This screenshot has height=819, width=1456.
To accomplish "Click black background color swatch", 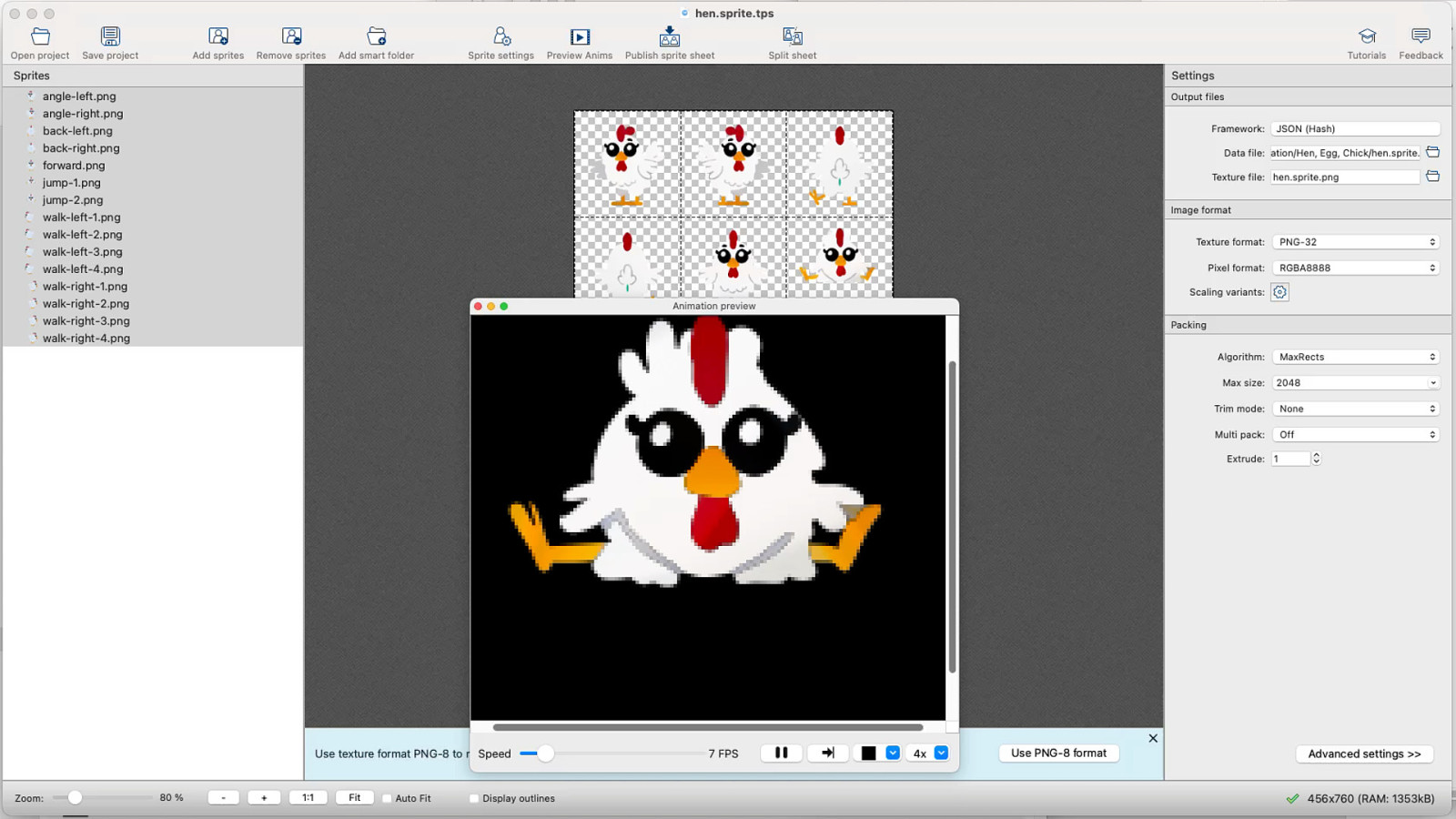I will click(868, 753).
